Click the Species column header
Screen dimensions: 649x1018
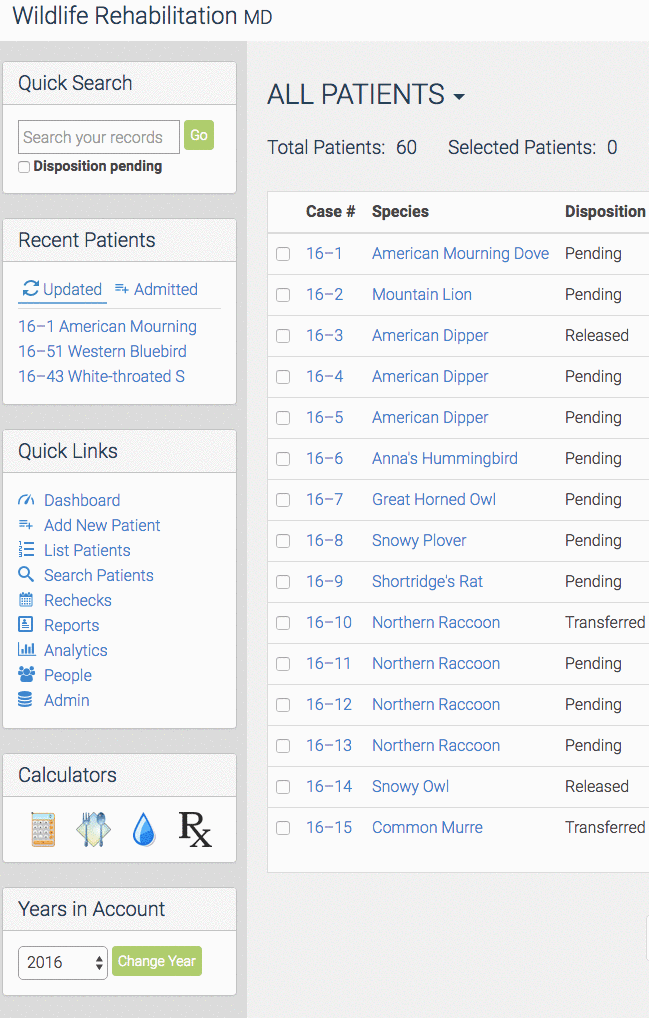pyautogui.click(x=400, y=212)
